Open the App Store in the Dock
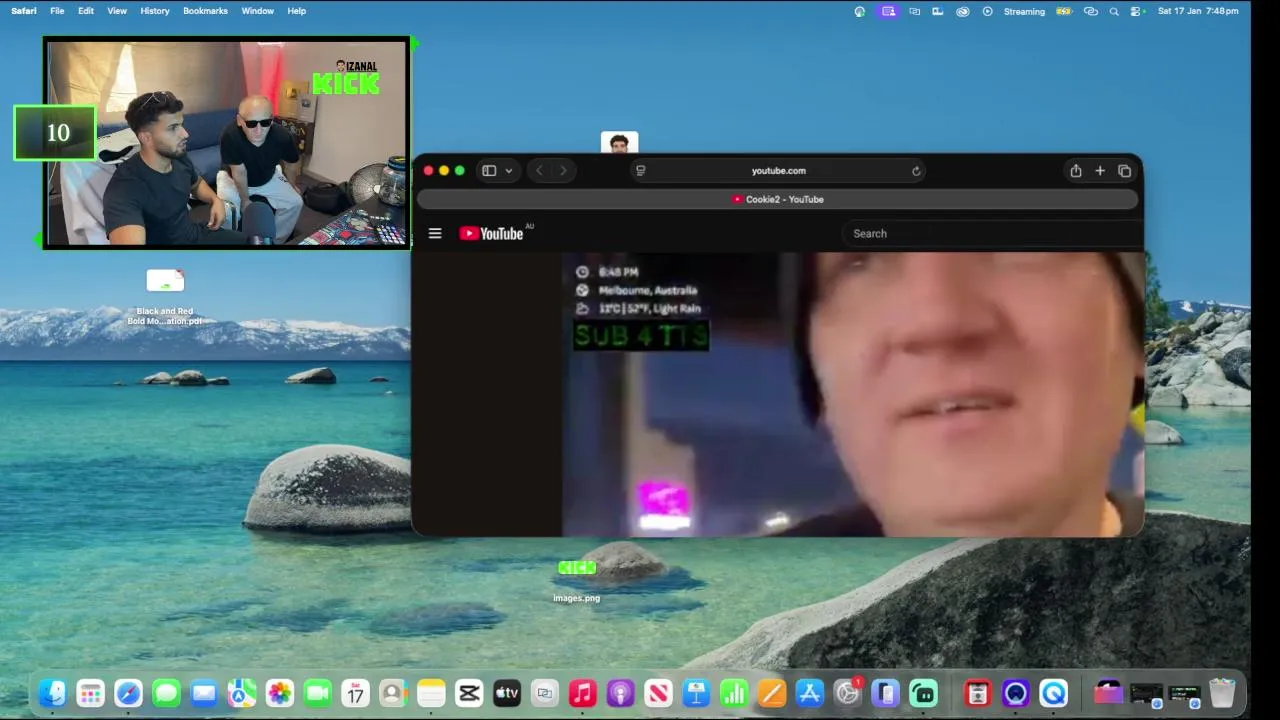Viewport: 1280px width, 720px height. (810, 693)
